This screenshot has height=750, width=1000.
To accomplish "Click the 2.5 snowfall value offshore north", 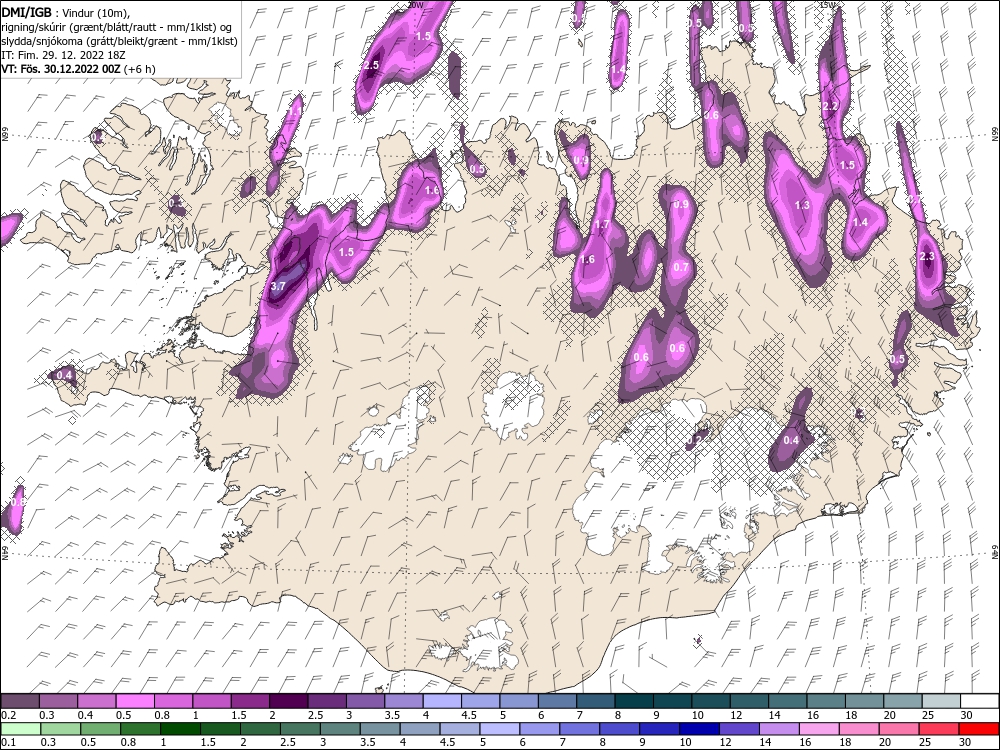I will [x=371, y=65].
